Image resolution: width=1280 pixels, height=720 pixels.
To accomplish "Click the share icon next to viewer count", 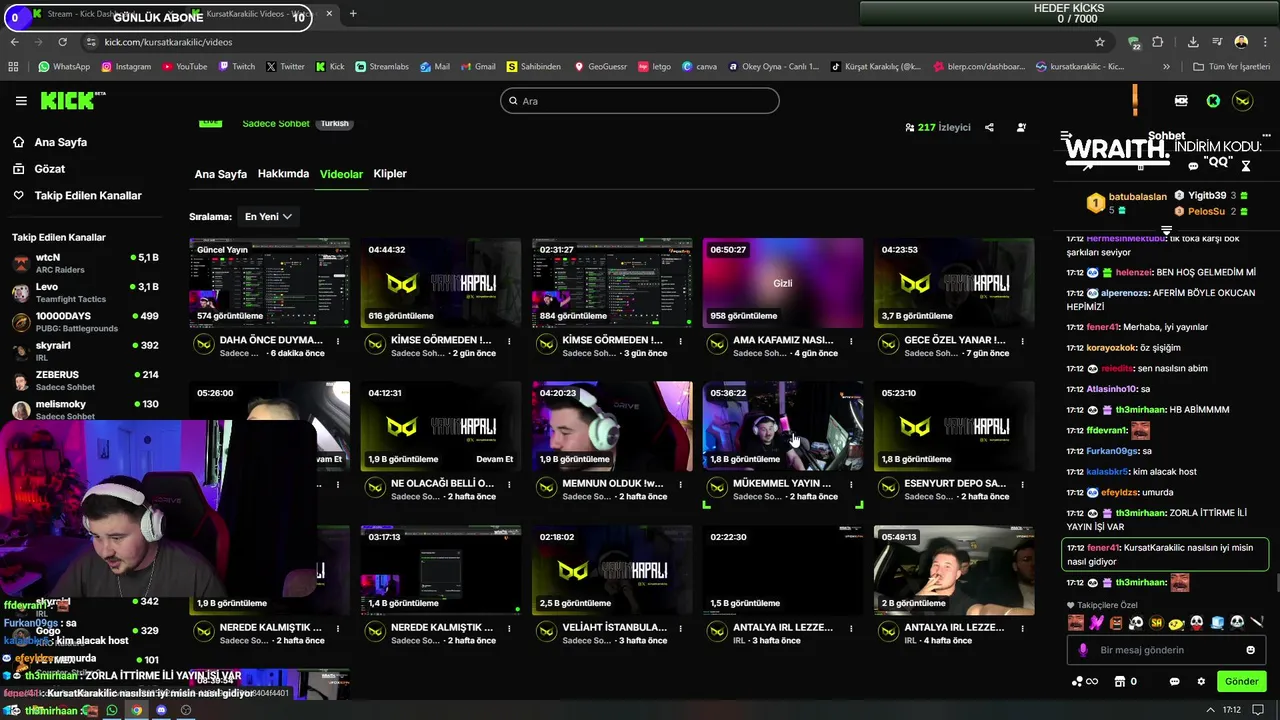I will [989, 127].
